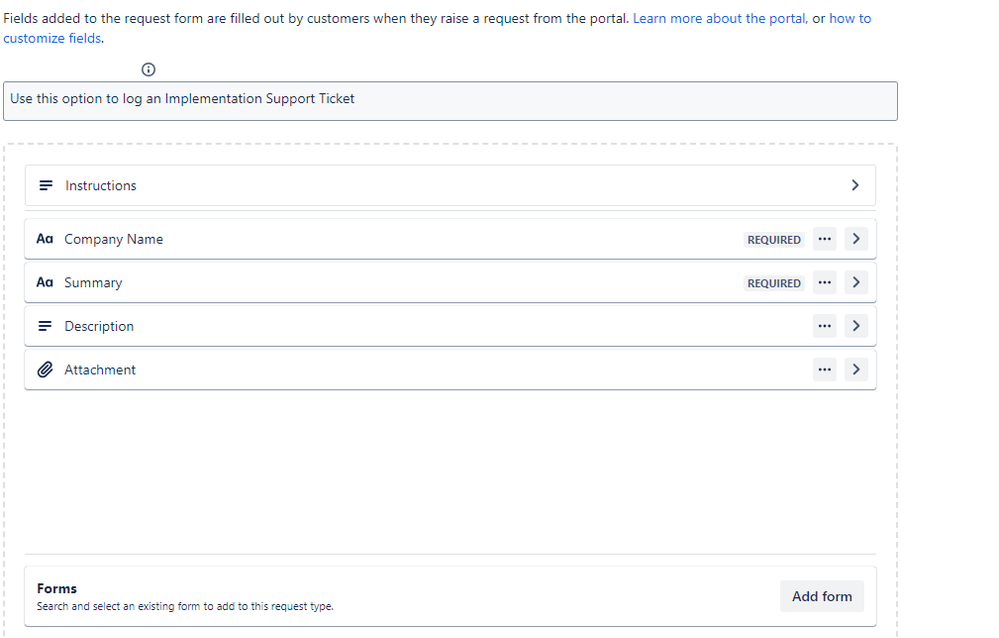Open Learn more about the portal link

(719, 19)
